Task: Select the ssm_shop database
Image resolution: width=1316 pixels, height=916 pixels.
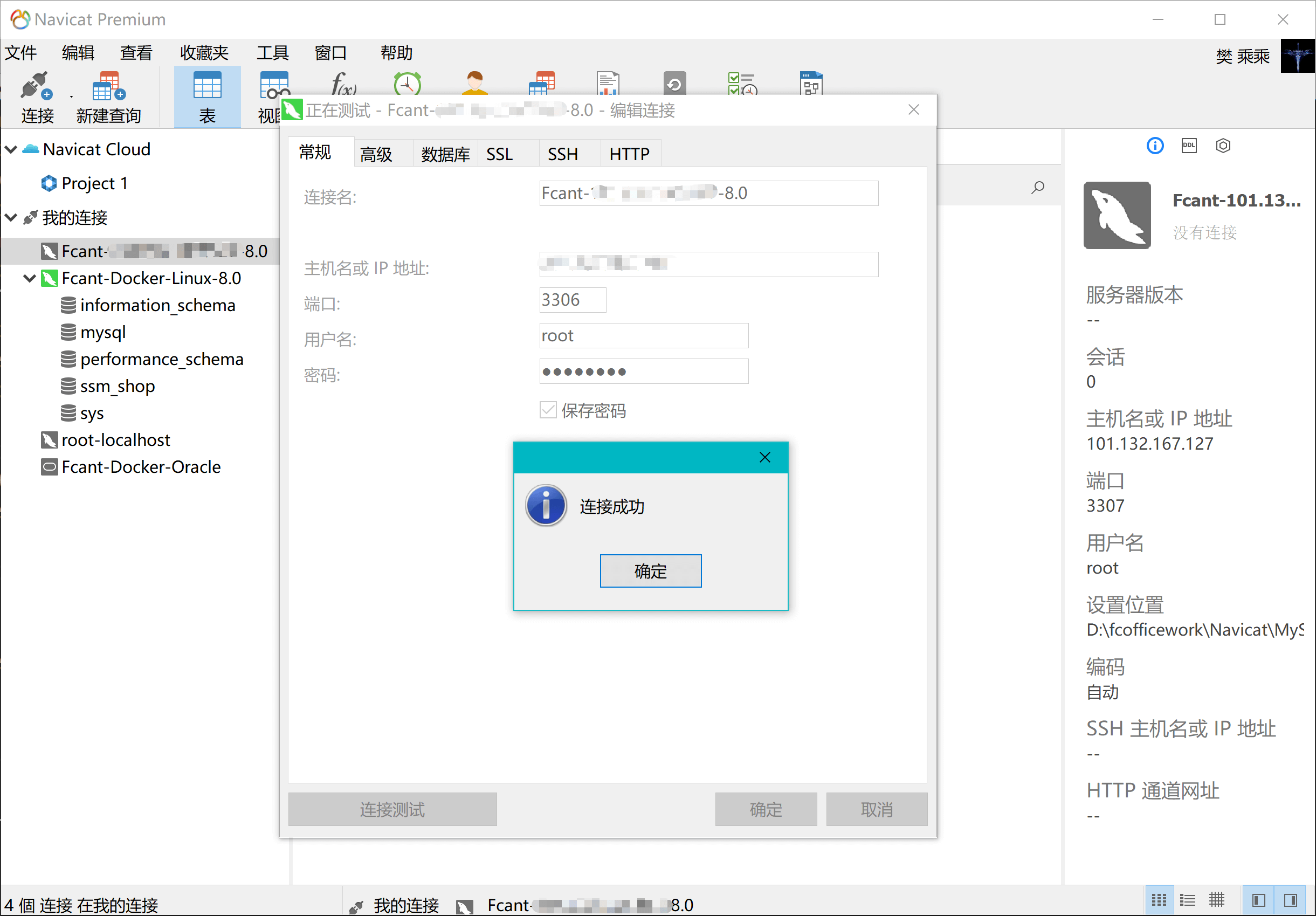Action: pos(118,387)
